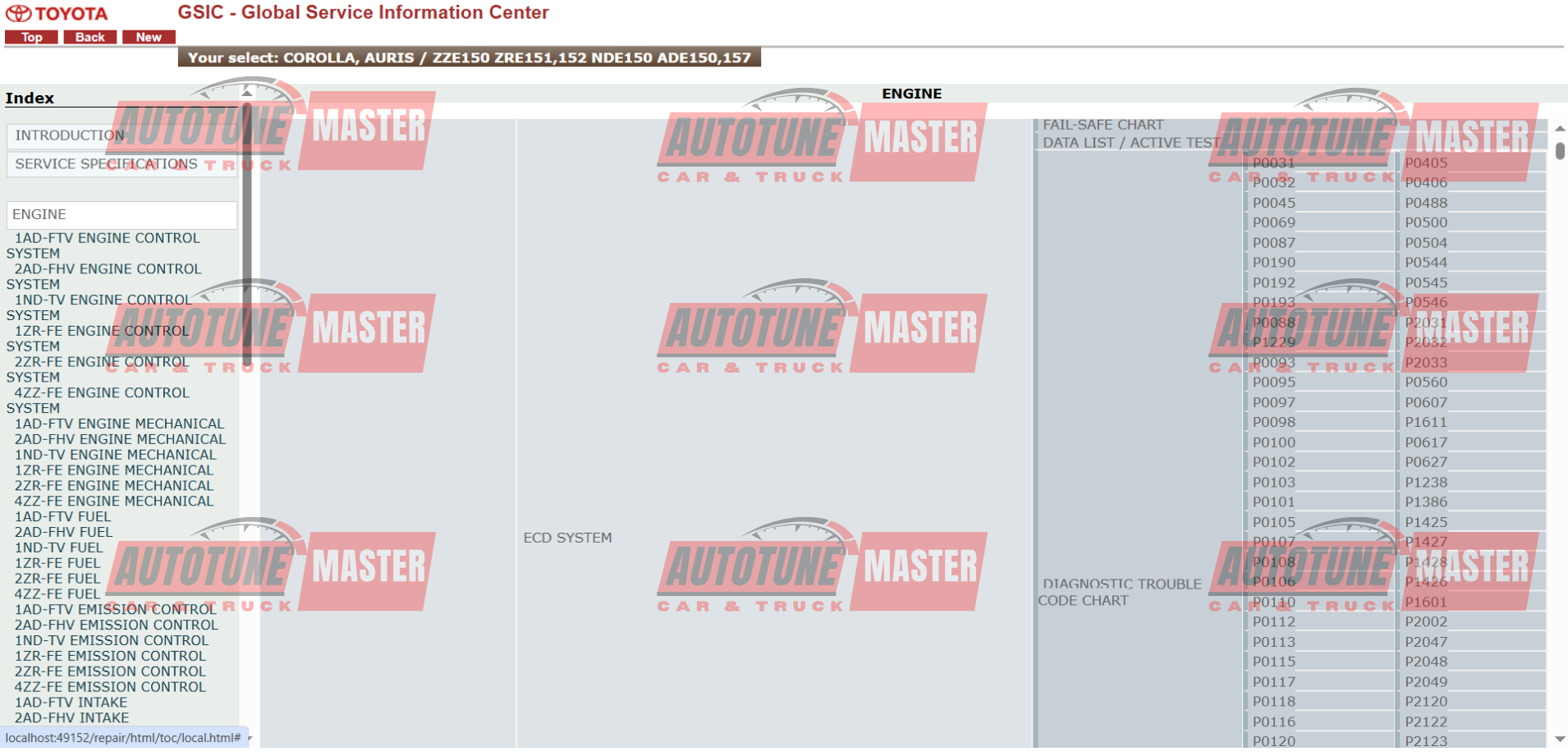Open trouble code P0045
The width and height of the screenshot is (1568, 756).
pos(1274,203)
